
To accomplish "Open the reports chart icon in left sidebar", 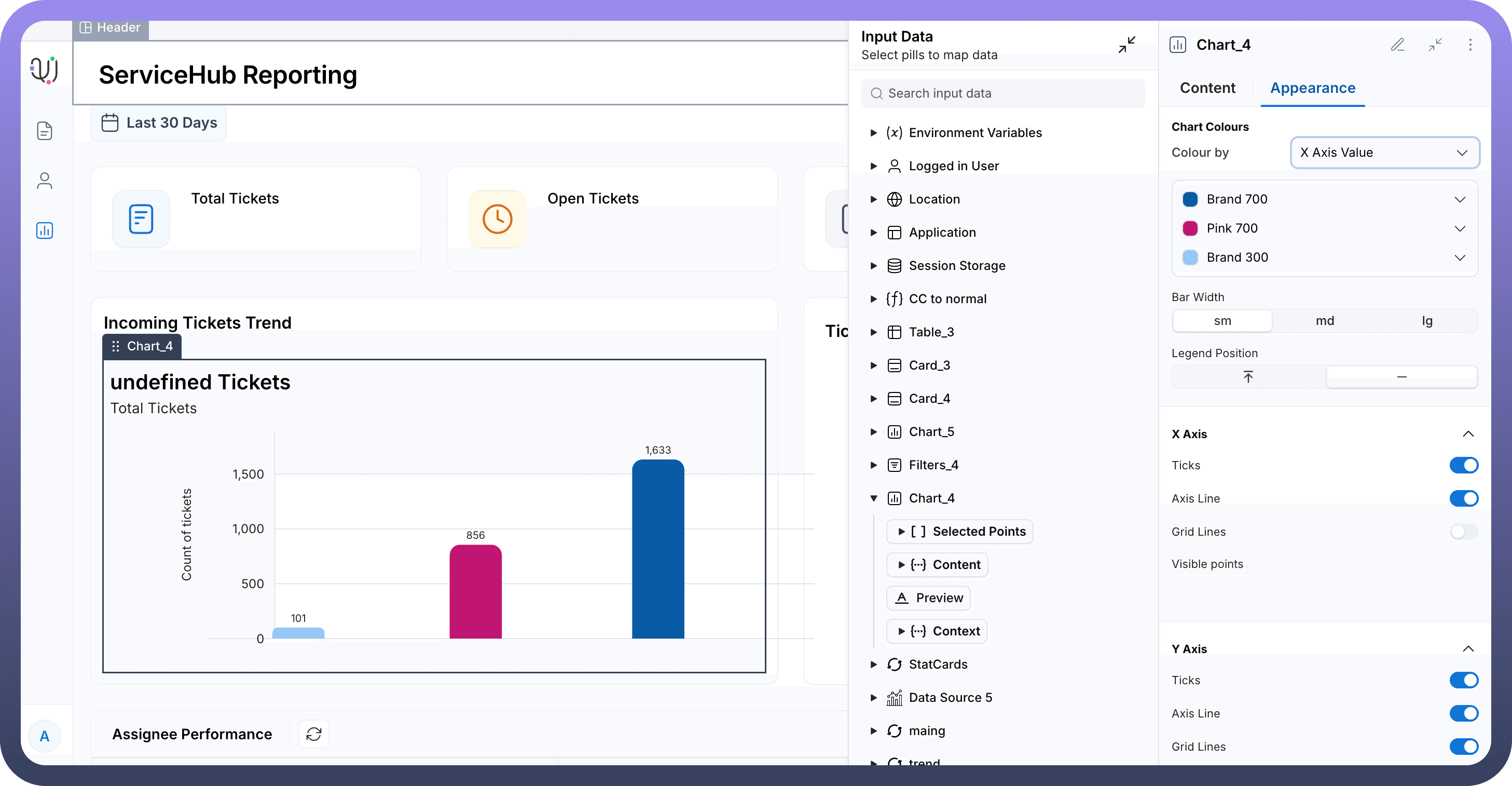I will point(45,231).
